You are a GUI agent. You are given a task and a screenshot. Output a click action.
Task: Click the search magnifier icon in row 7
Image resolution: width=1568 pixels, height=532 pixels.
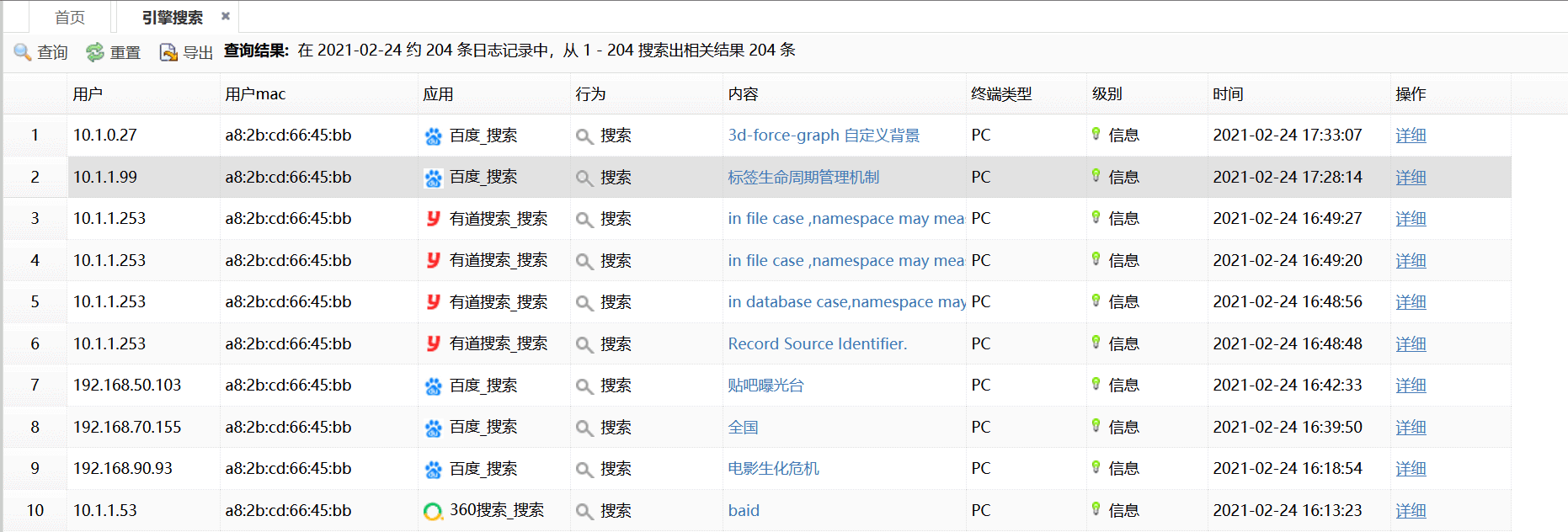click(584, 386)
